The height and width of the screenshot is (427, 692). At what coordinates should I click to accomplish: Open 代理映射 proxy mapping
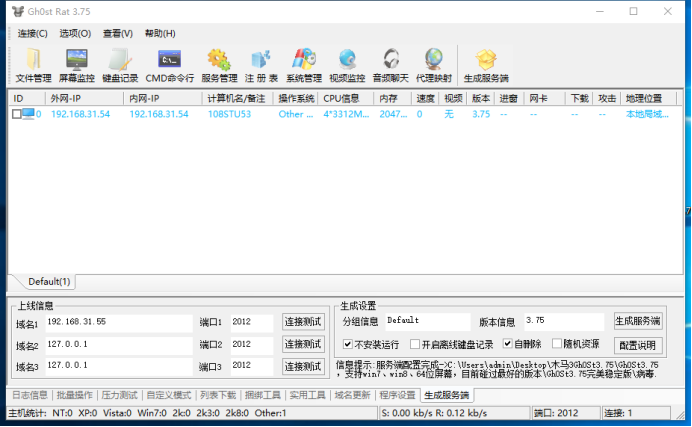tap(434, 65)
